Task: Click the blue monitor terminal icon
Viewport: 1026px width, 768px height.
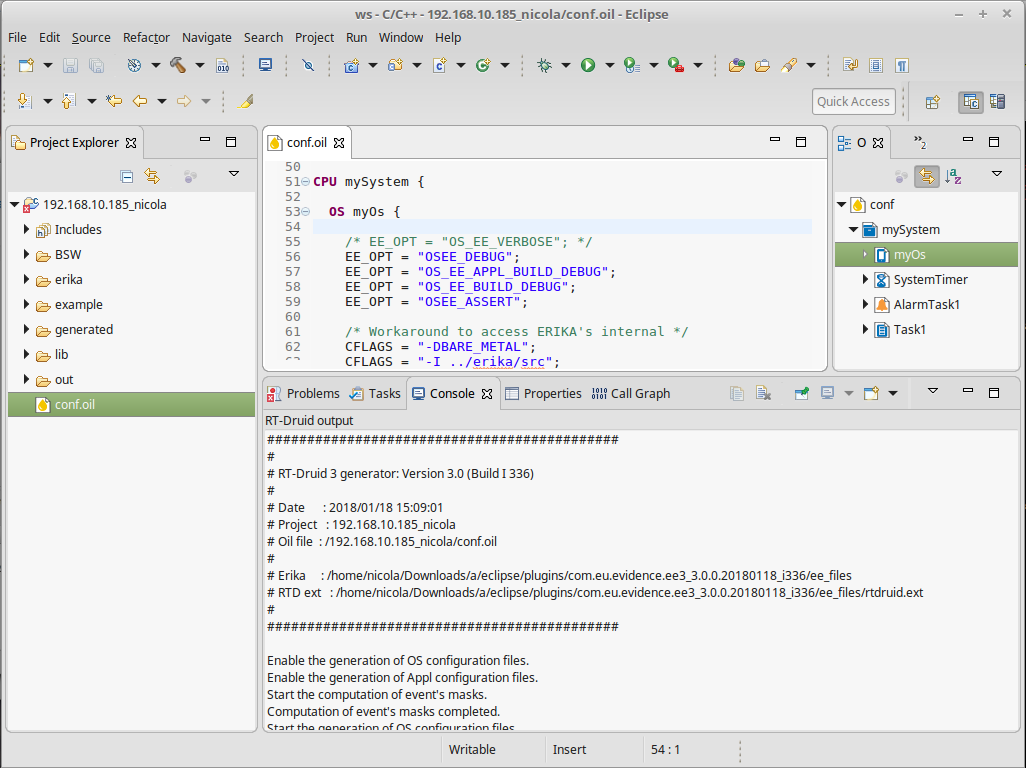Action: pos(265,65)
